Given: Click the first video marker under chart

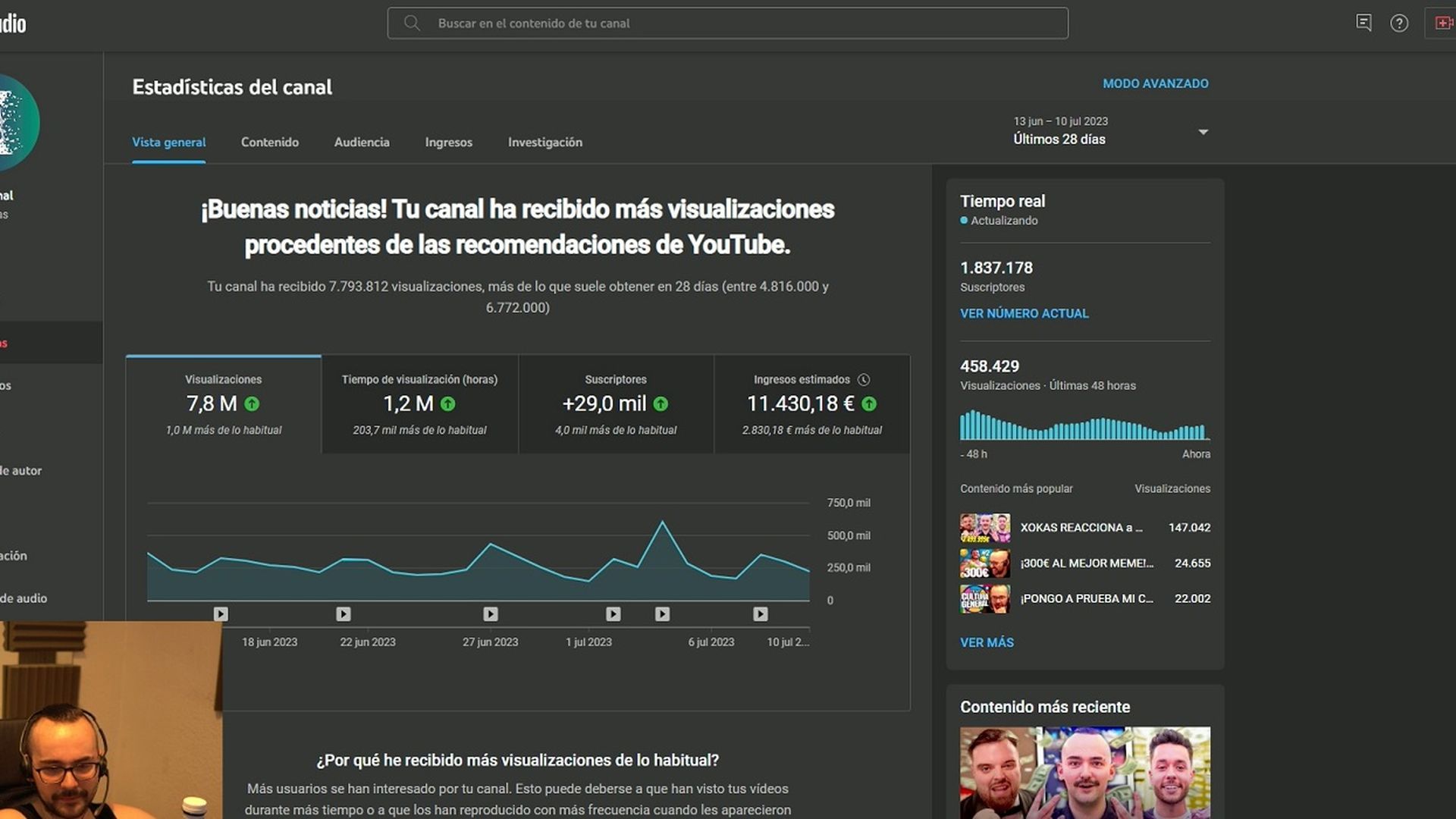Looking at the screenshot, I should (x=221, y=613).
